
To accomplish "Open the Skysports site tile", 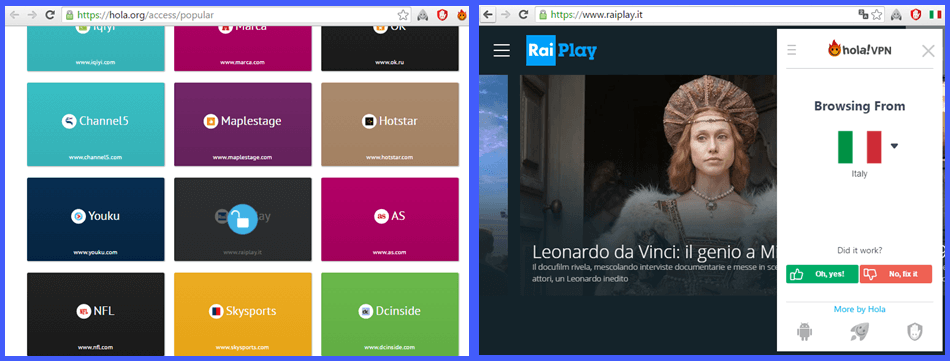I will pyautogui.click(x=243, y=314).
